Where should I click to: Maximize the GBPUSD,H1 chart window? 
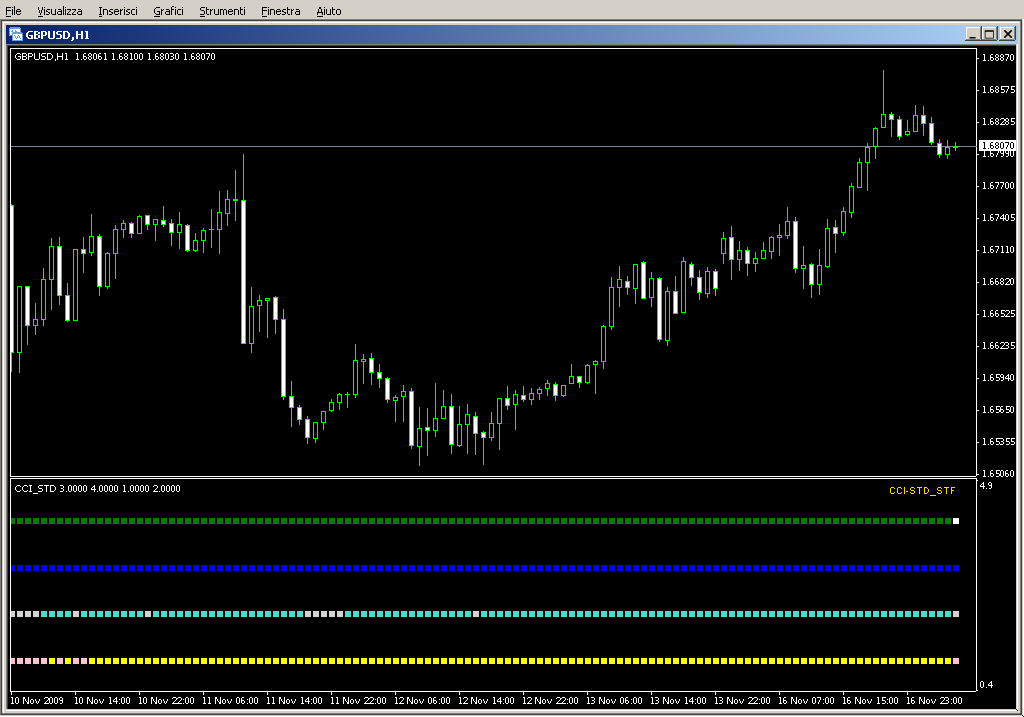(x=989, y=34)
